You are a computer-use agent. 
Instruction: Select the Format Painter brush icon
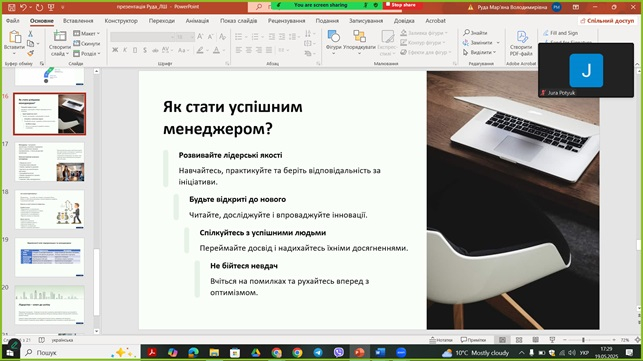[x=30, y=53]
